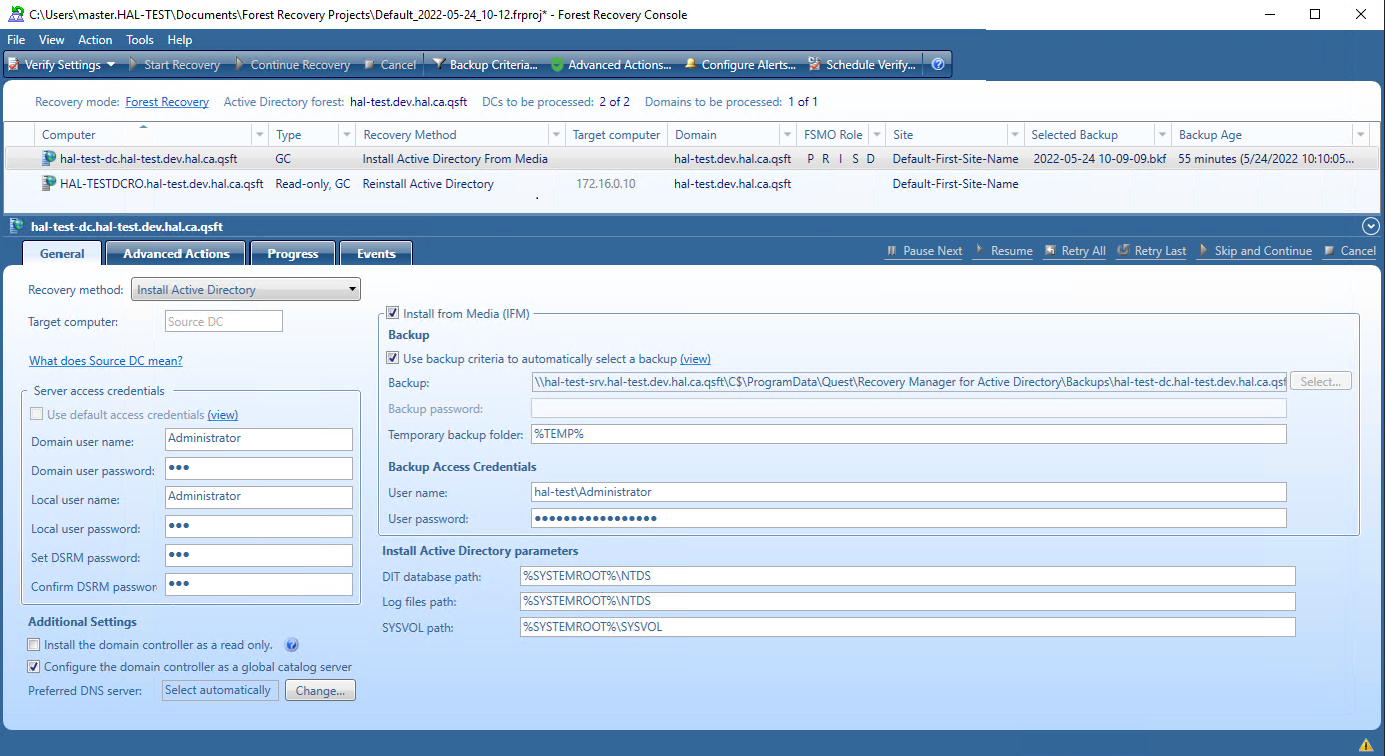Toggle Use default access credentials checkbox
Image resolution: width=1385 pixels, height=756 pixels.
click(x=37, y=414)
